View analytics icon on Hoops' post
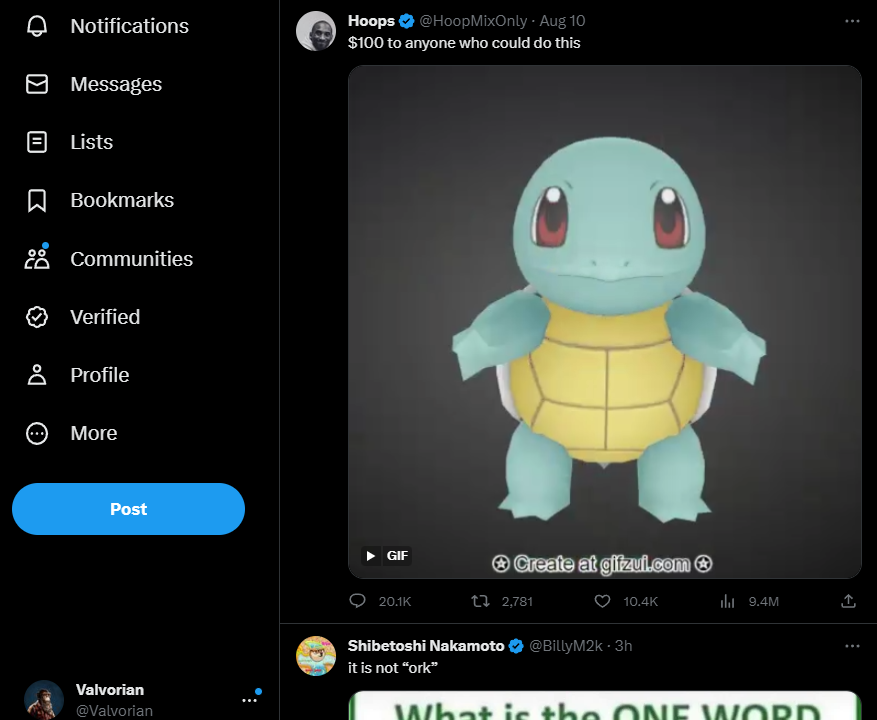 point(727,601)
